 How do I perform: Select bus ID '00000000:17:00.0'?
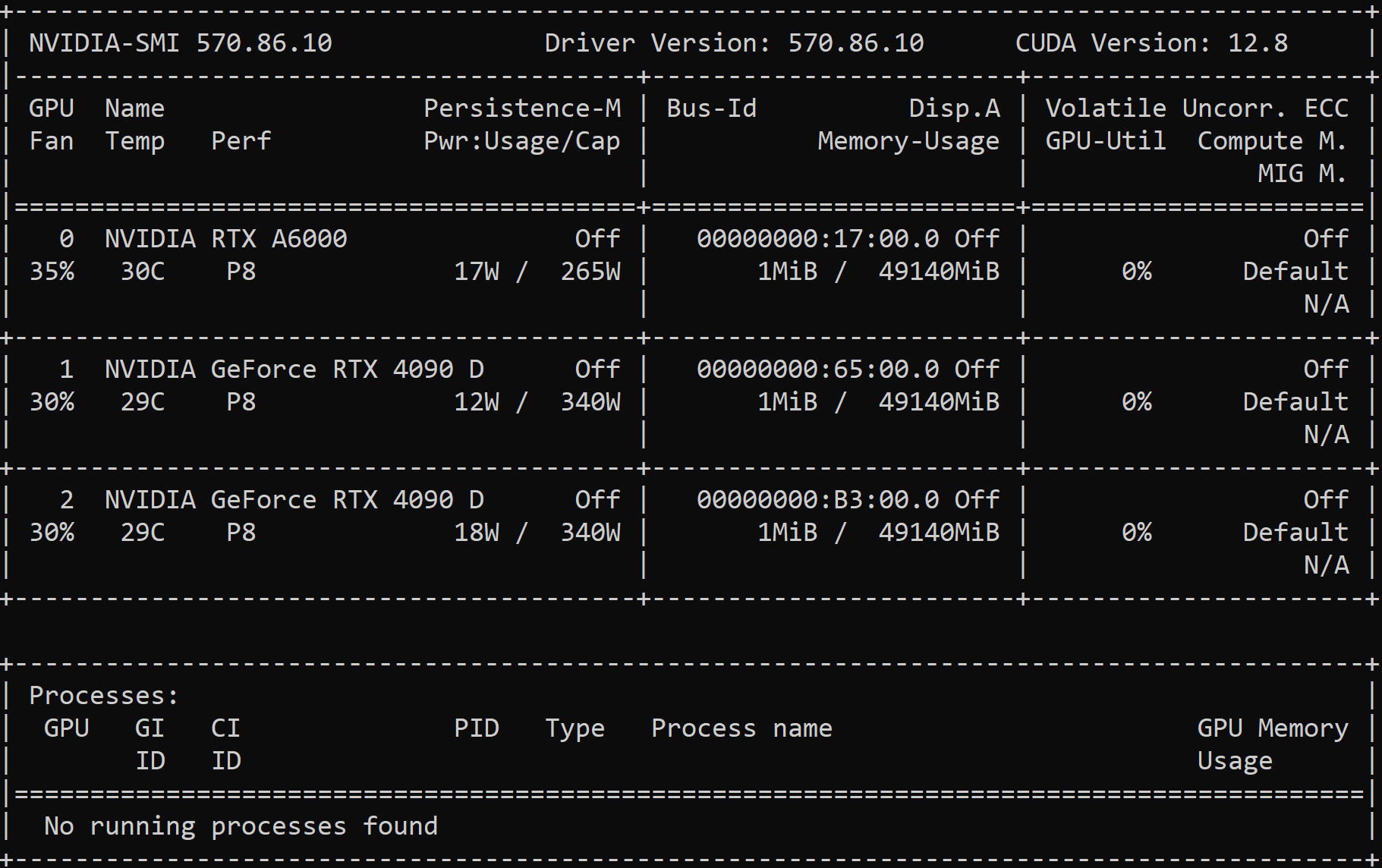point(818,238)
